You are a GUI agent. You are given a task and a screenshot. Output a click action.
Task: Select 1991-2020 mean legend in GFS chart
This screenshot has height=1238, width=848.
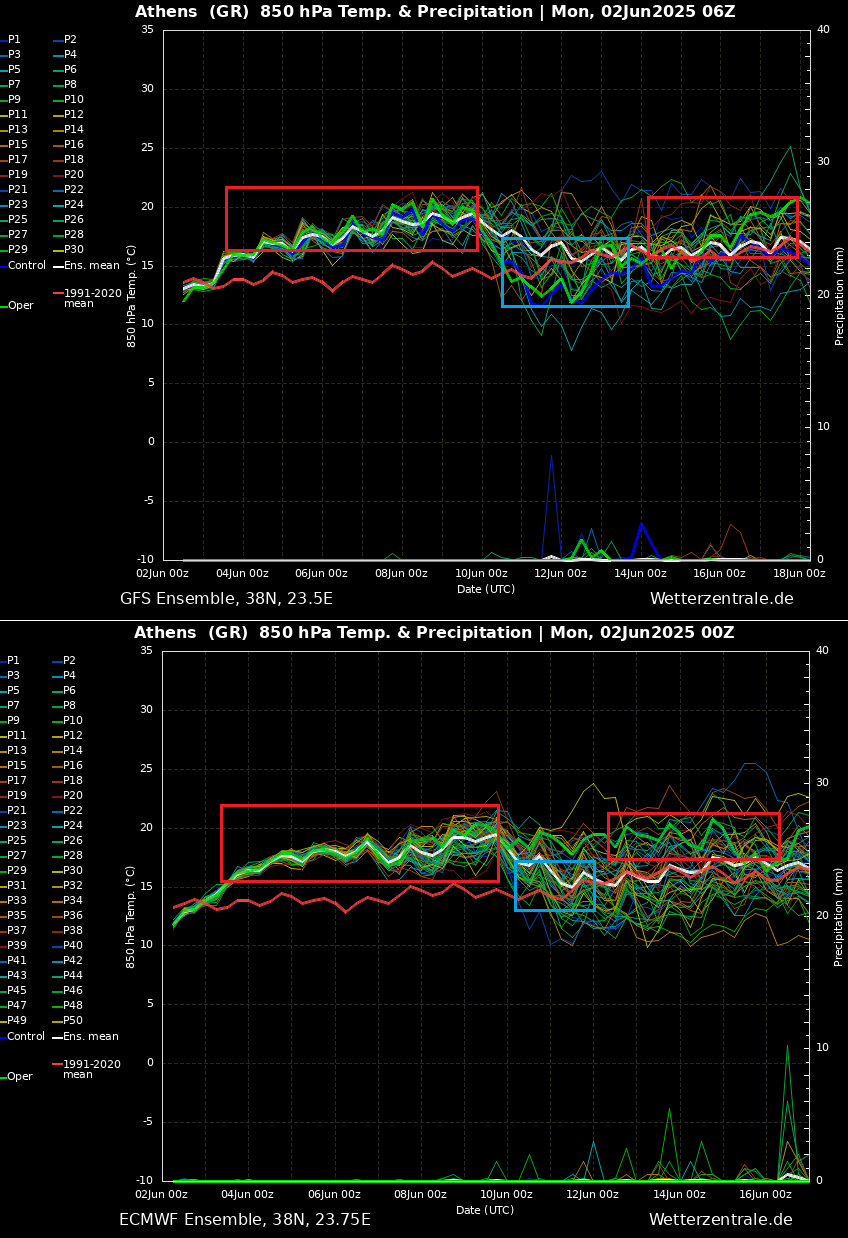tap(92, 298)
